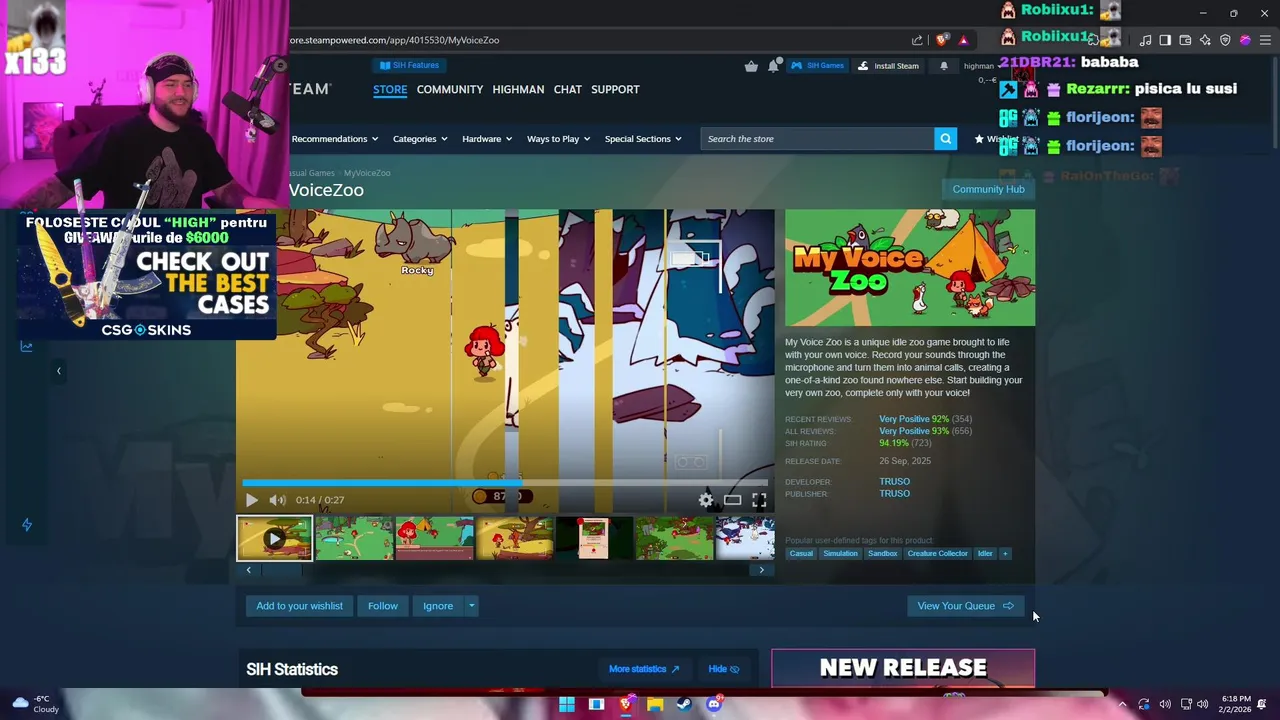Open the MyVoiceZoo breadcrumb link

click(367, 173)
